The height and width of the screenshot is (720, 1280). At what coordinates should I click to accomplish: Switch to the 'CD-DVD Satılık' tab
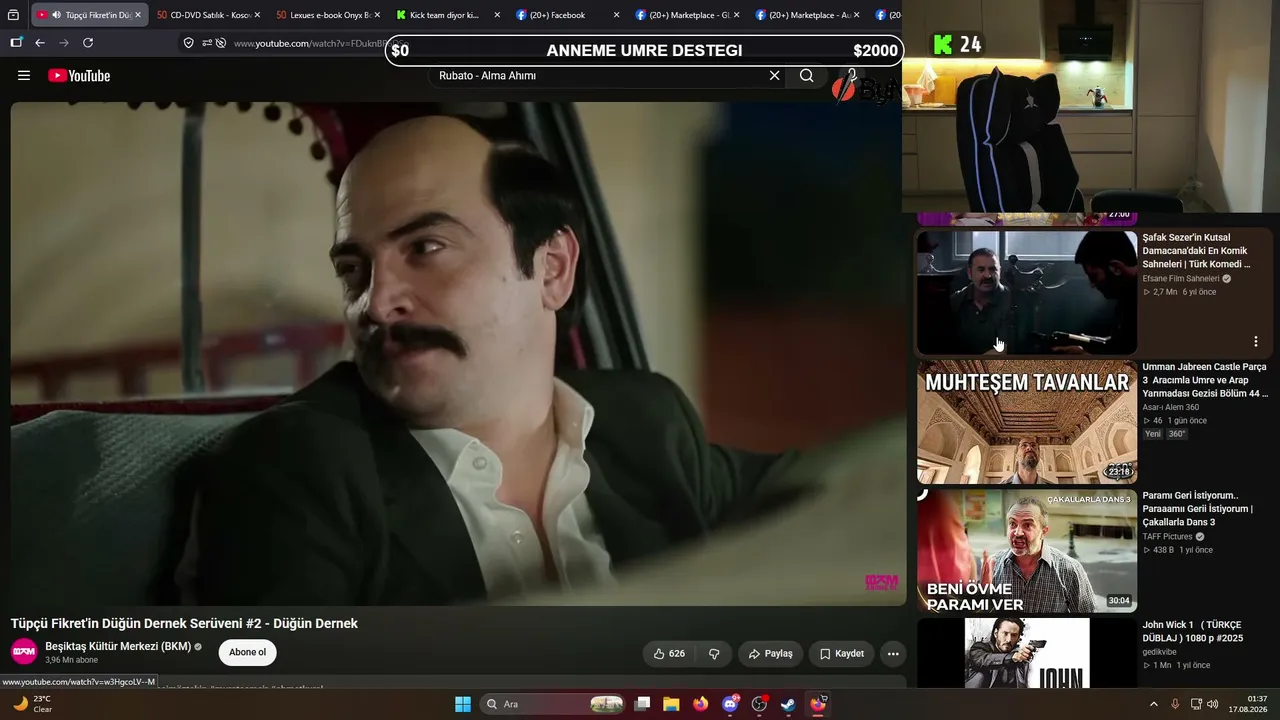(x=208, y=15)
